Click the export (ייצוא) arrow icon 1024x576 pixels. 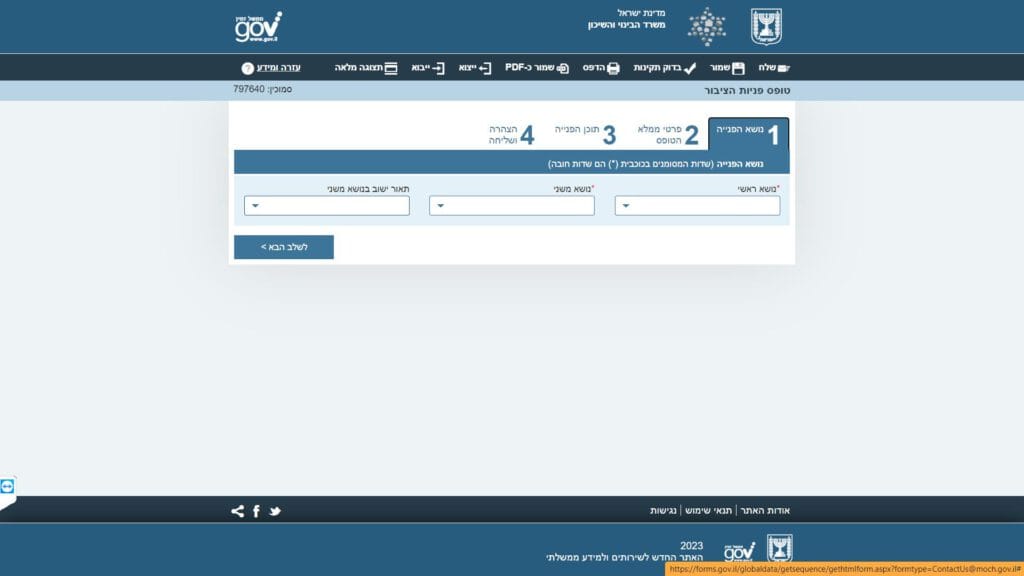pyautogui.click(x=485, y=68)
